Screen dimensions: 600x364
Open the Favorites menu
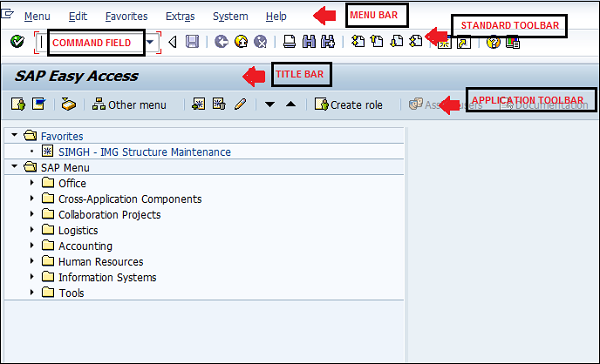click(x=126, y=16)
